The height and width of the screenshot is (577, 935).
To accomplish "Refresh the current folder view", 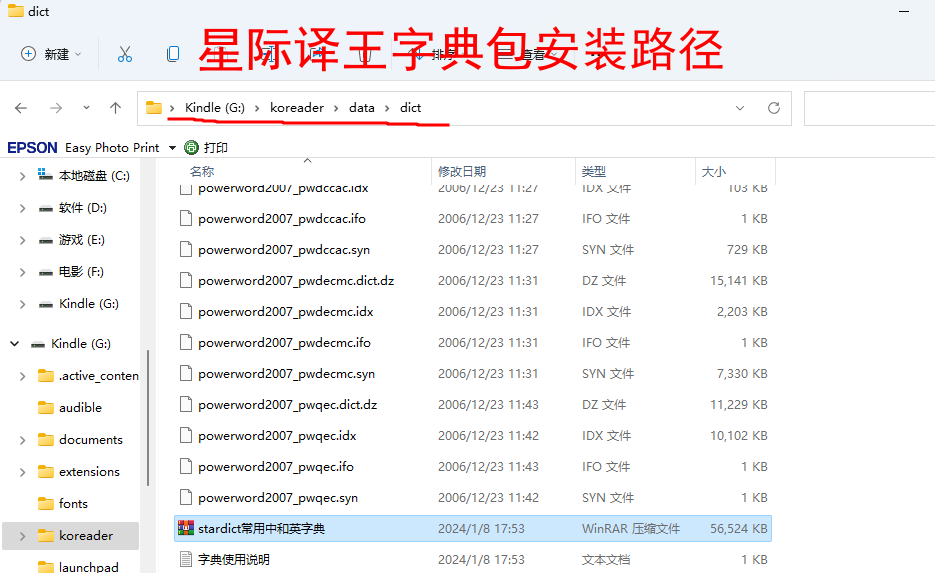I will [x=773, y=108].
